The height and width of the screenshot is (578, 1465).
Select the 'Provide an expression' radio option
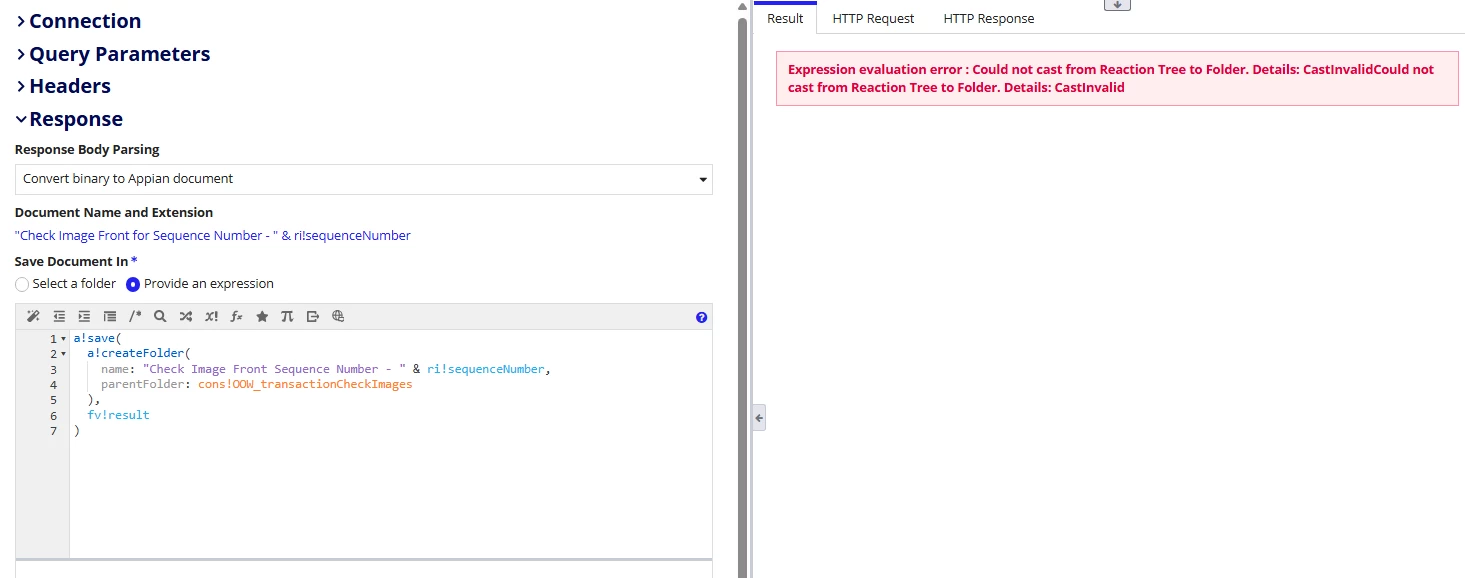pos(133,284)
